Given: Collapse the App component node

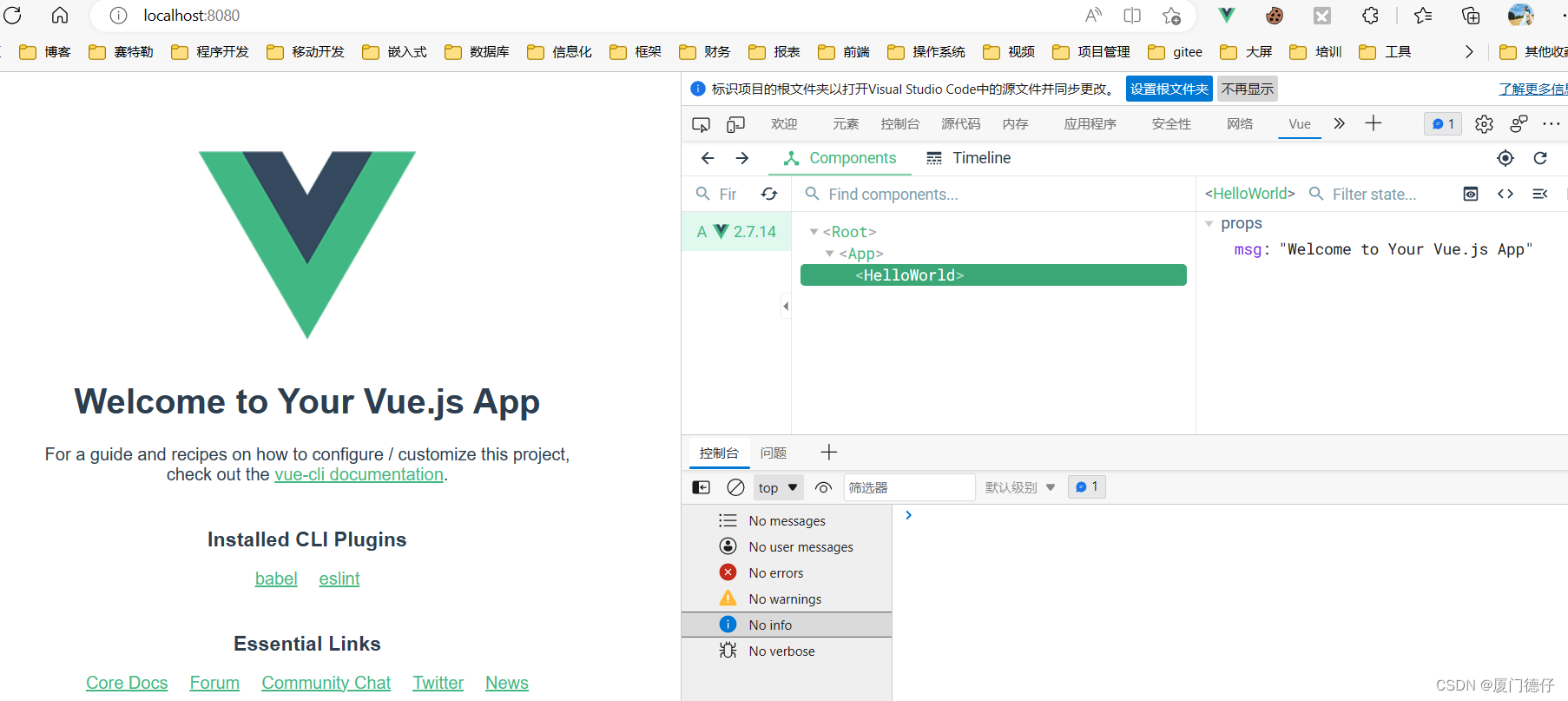Looking at the screenshot, I should (x=830, y=254).
